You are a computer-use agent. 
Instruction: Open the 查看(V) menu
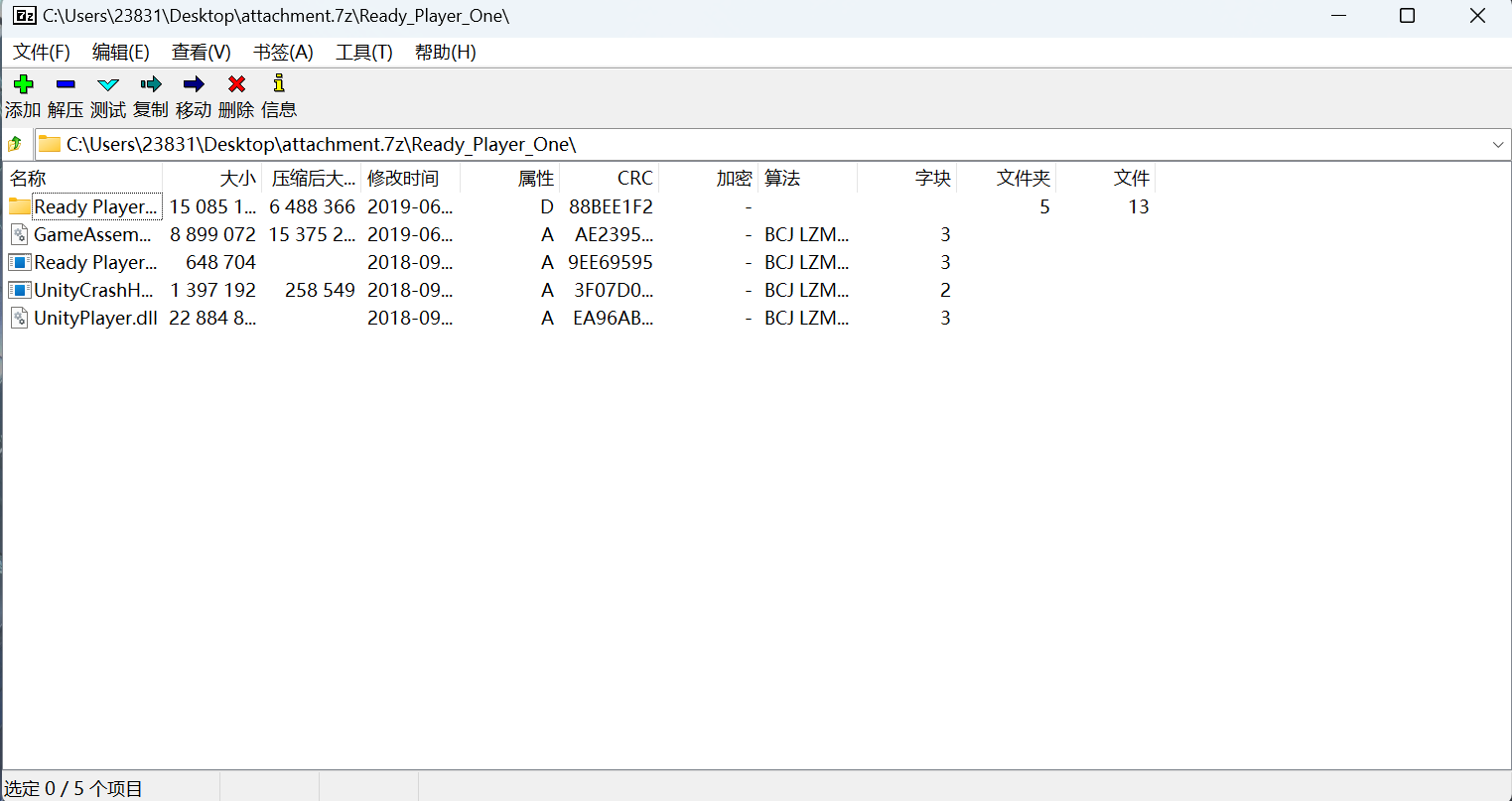202,53
